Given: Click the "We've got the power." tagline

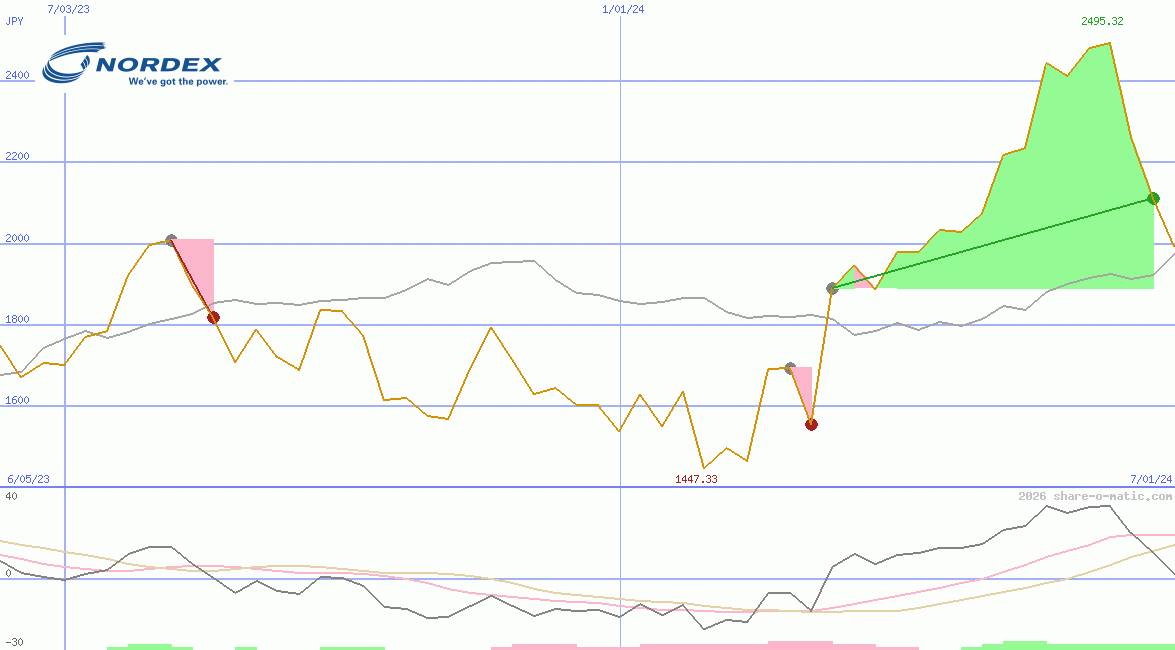Looking at the screenshot, I should [178, 80].
